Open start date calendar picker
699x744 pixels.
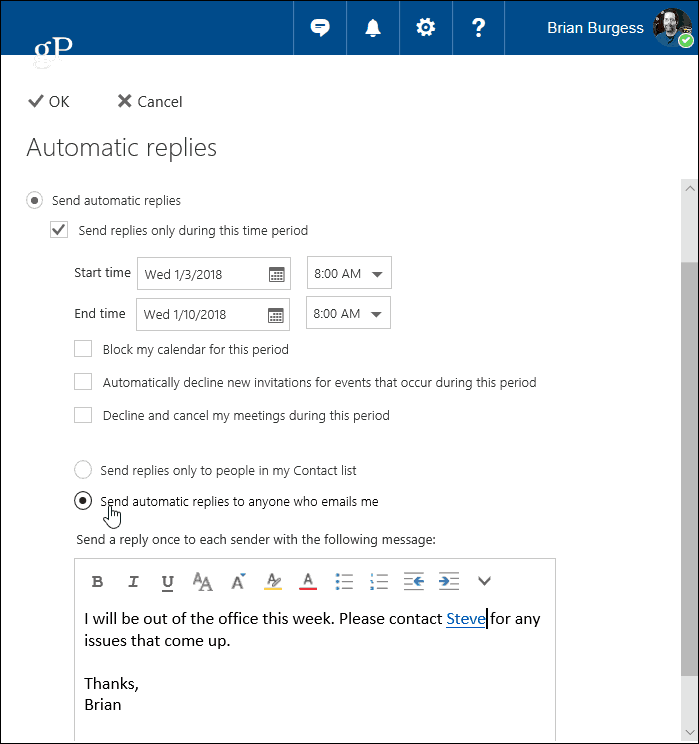tap(277, 274)
